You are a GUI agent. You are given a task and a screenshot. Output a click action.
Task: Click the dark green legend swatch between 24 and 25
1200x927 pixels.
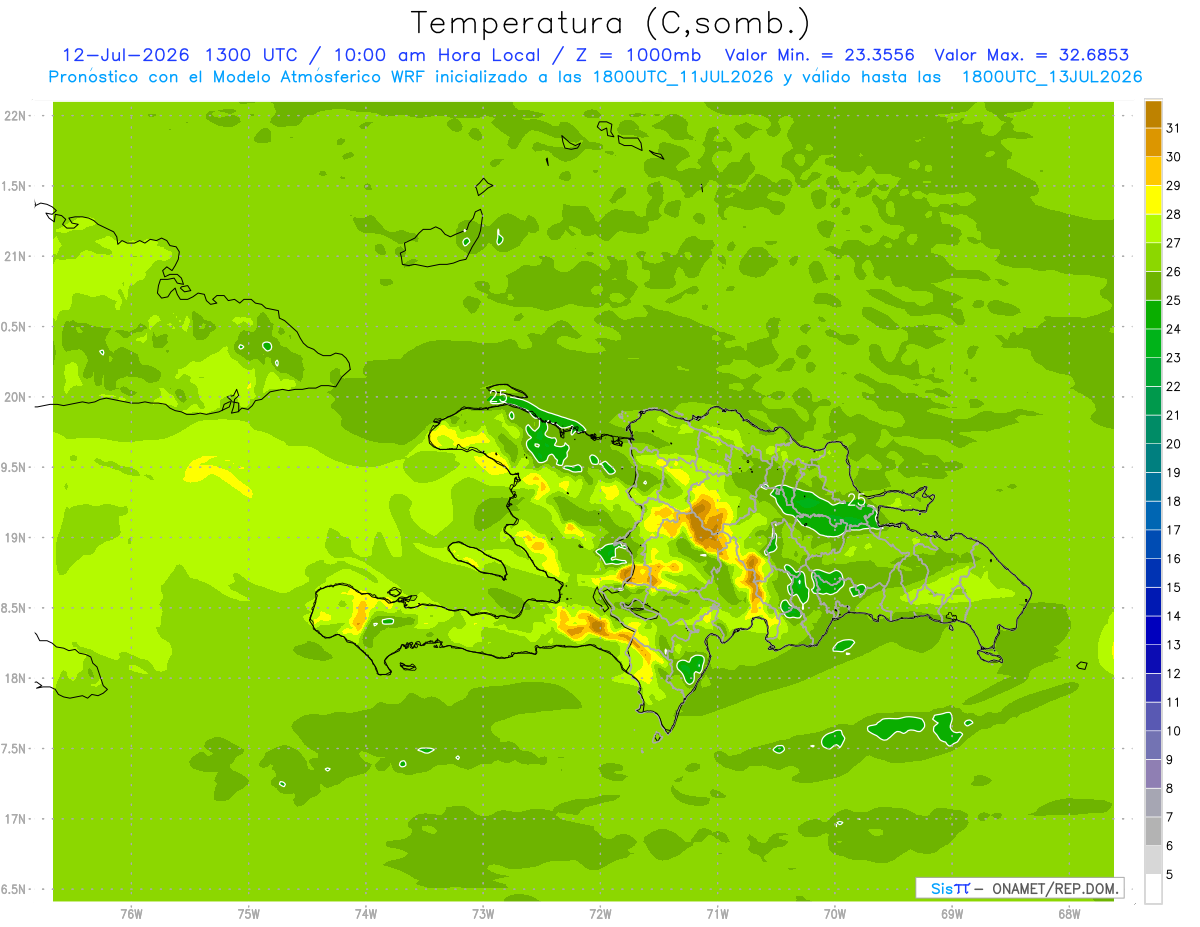pos(1153,314)
